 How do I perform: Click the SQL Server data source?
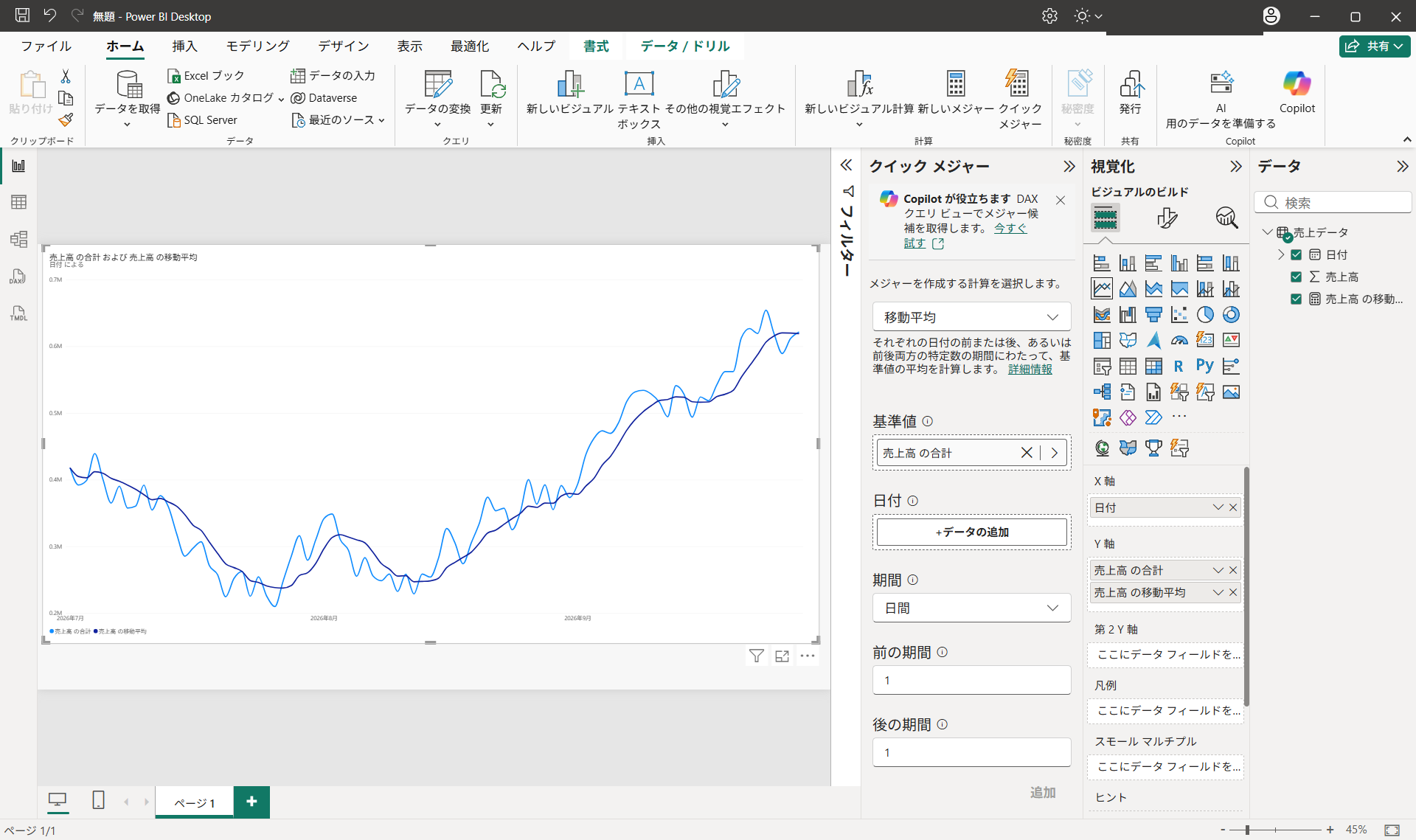point(202,120)
